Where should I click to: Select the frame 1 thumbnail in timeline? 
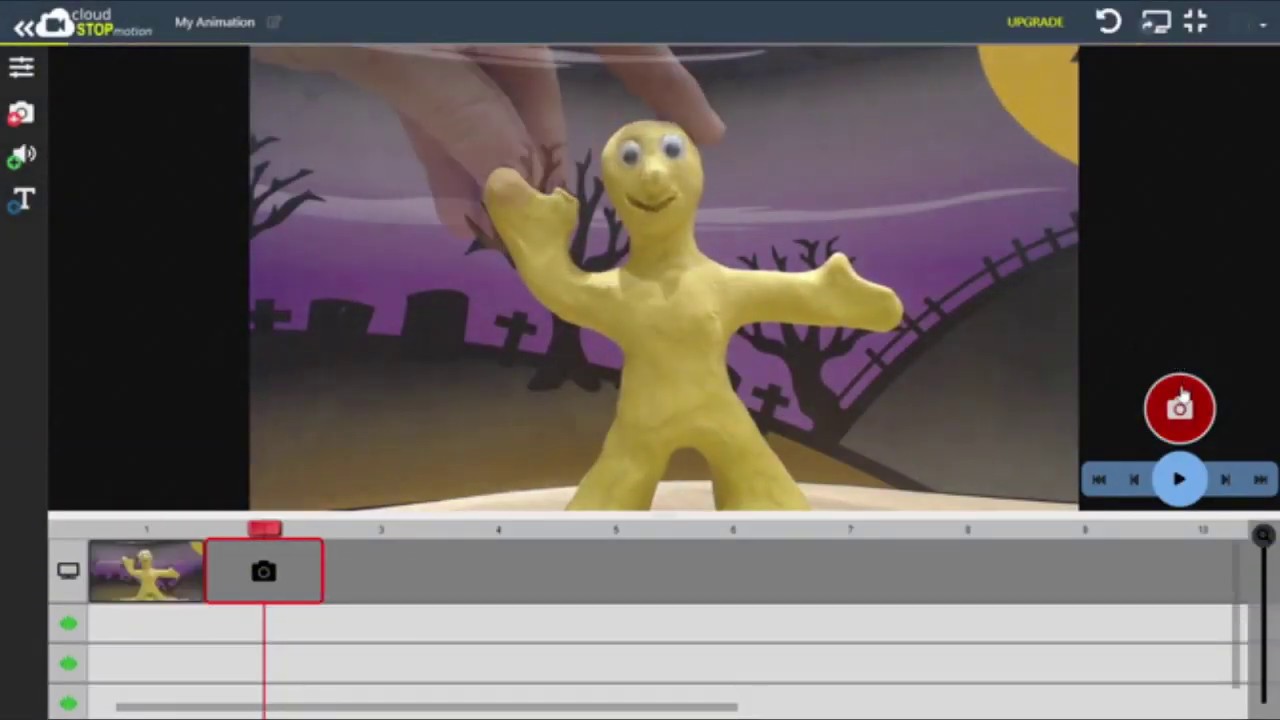(146, 571)
